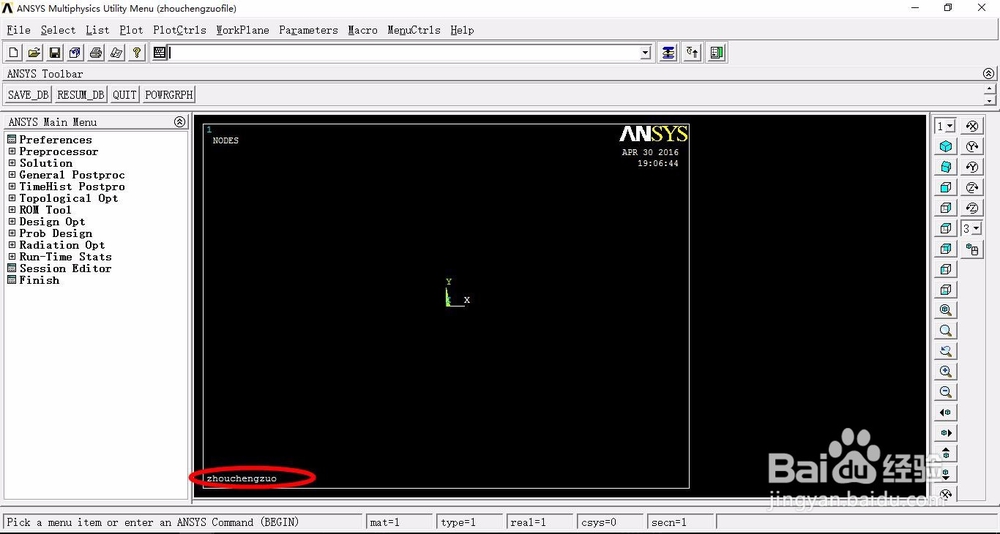Open the List menu
The height and width of the screenshot is (534, 1000).
point(98,30)
